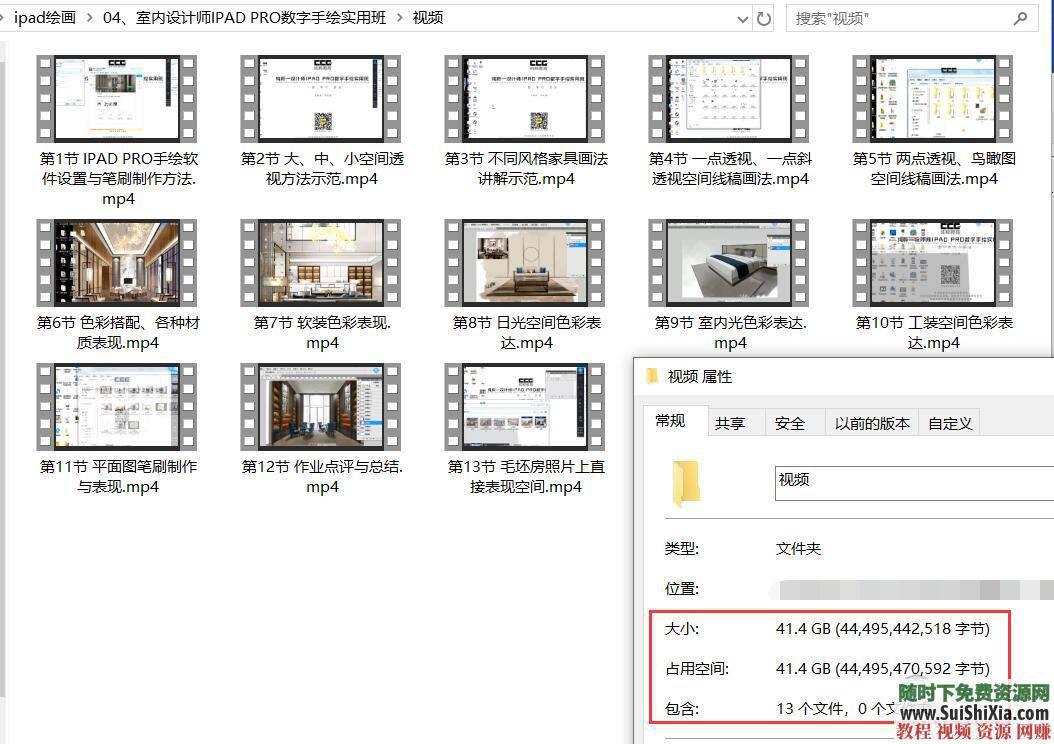Switch to the 安全 tab
The height and width of the screenshot is (744, 1054).
[x=791, y=422]
